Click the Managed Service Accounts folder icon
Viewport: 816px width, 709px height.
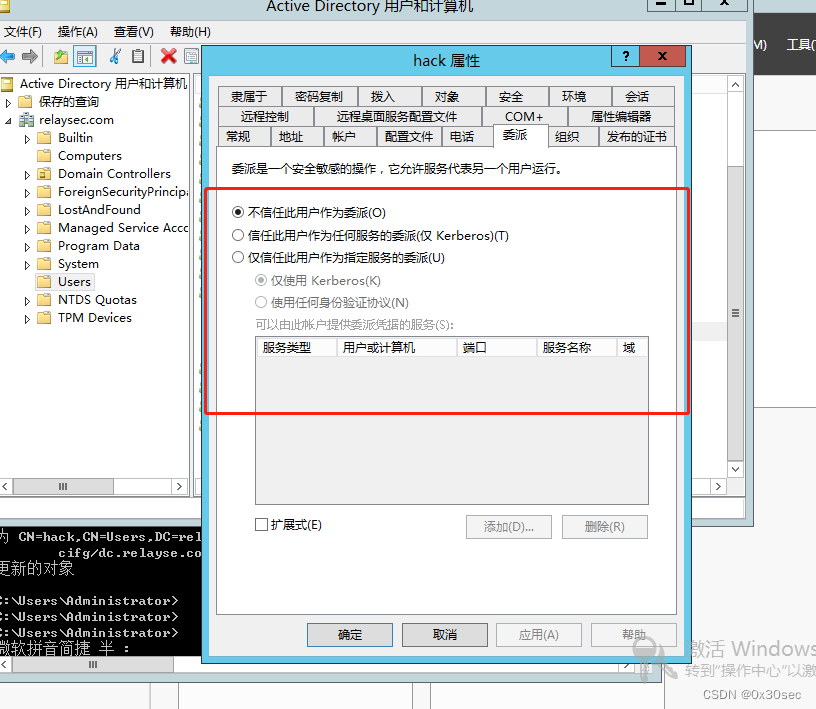[x=45, y=228]
